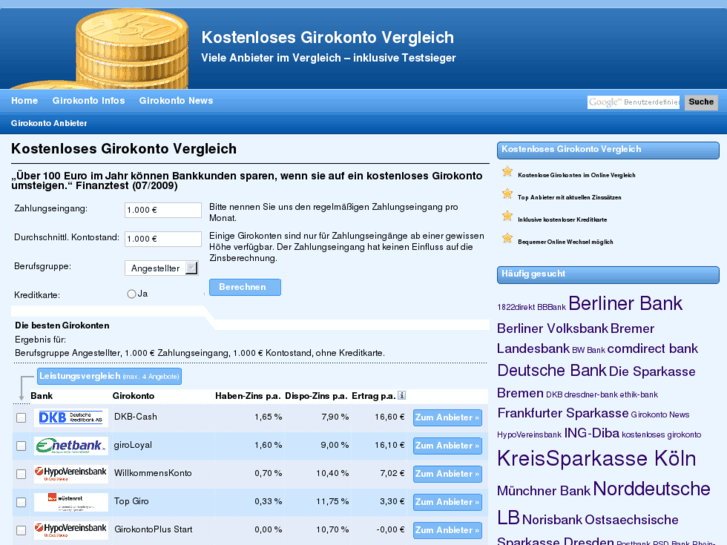Open the dresdner-bank tag link

tap(591, 395)
